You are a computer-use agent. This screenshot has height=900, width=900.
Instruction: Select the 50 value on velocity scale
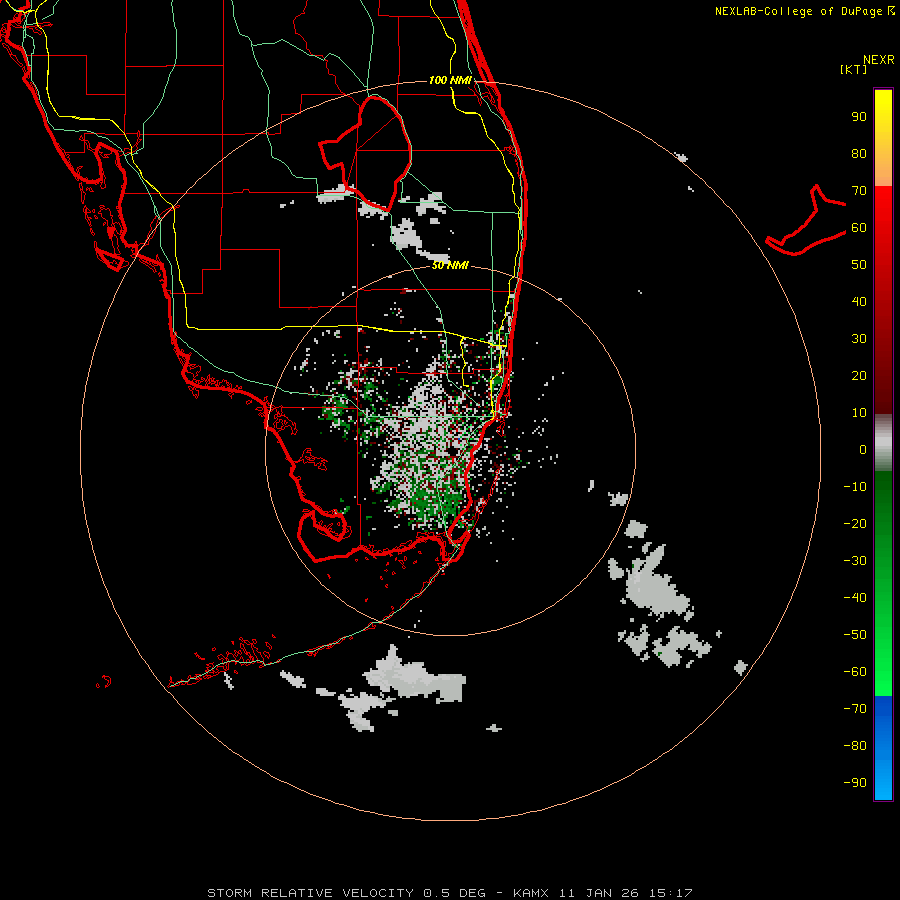pos(859,265)
